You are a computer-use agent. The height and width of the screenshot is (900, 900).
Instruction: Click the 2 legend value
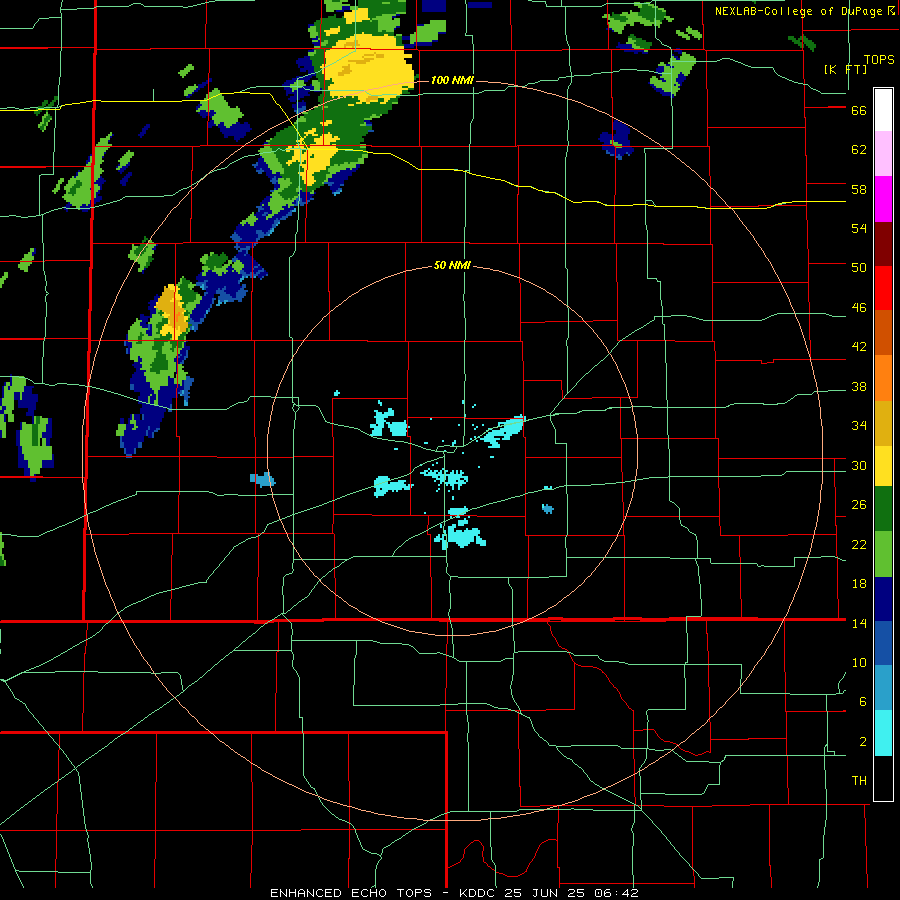click(x=863, y=742)
